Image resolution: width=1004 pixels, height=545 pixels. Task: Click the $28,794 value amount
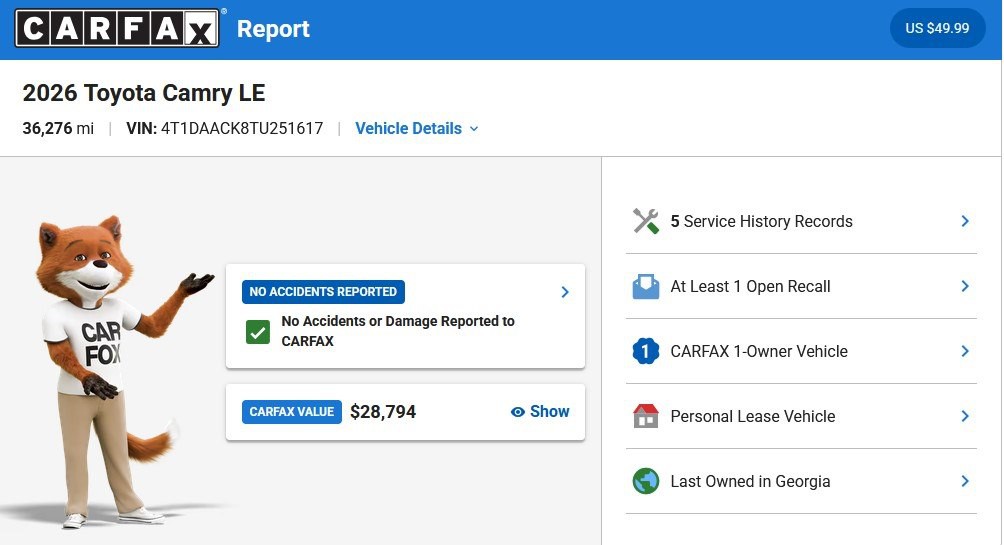pos(383,412)
